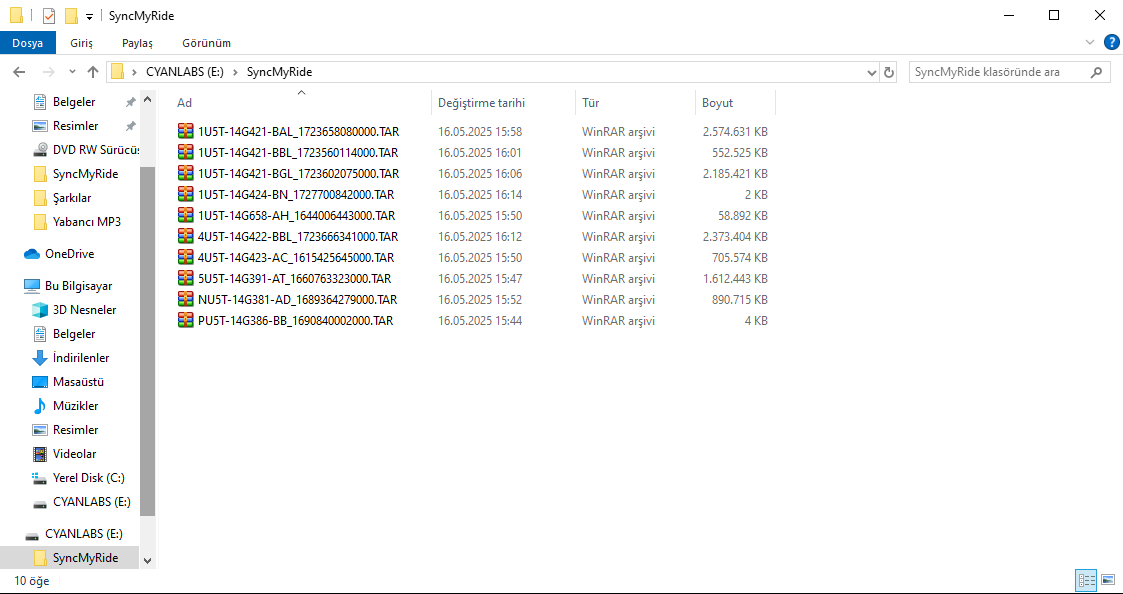Screen dimensions: 1123x594
Task: Click WinRAR icon of PU5T-14G386-BB file
Action: 186,320
